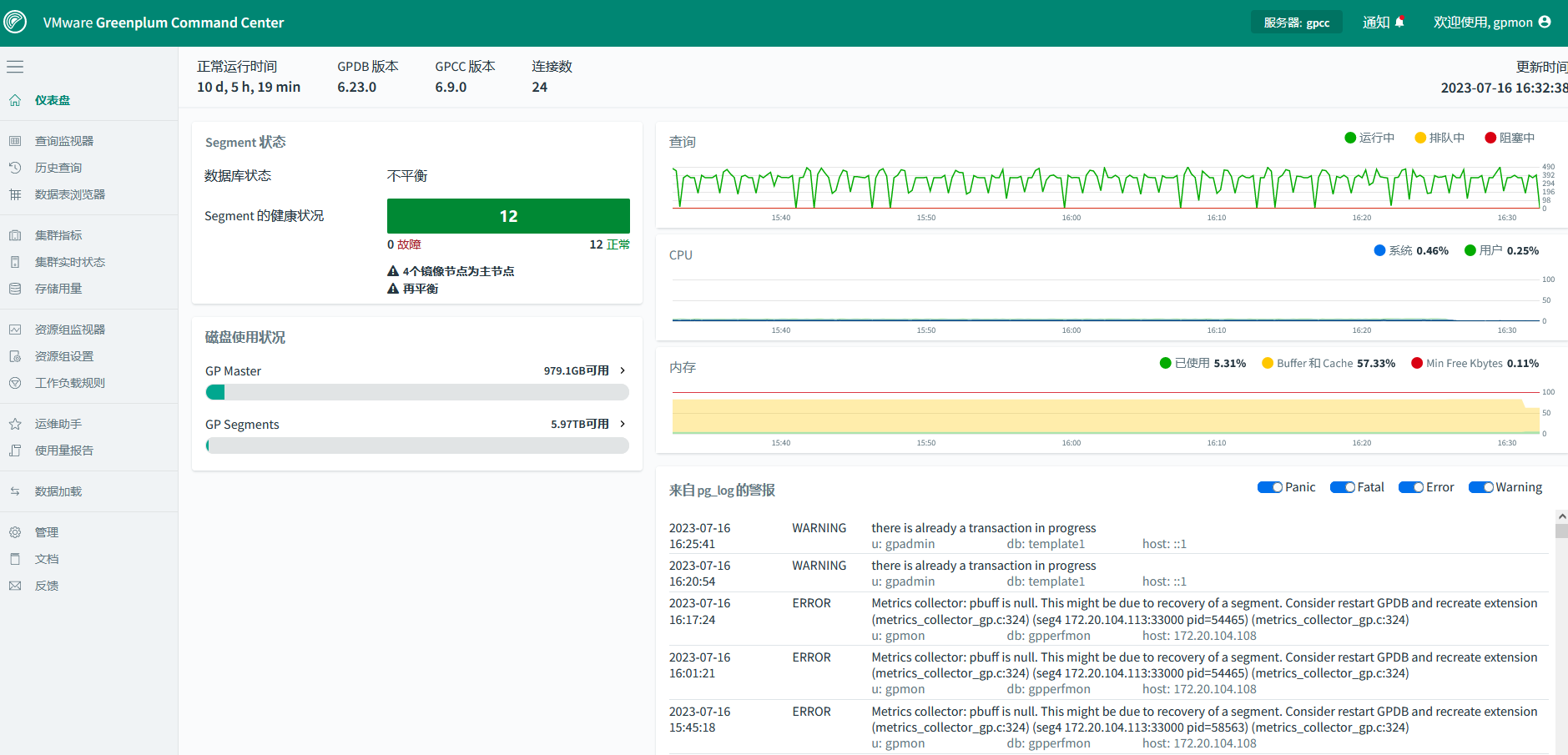
Task: Toggle 已使用 legend swatch in memory chart
Action: [1166, 363]
